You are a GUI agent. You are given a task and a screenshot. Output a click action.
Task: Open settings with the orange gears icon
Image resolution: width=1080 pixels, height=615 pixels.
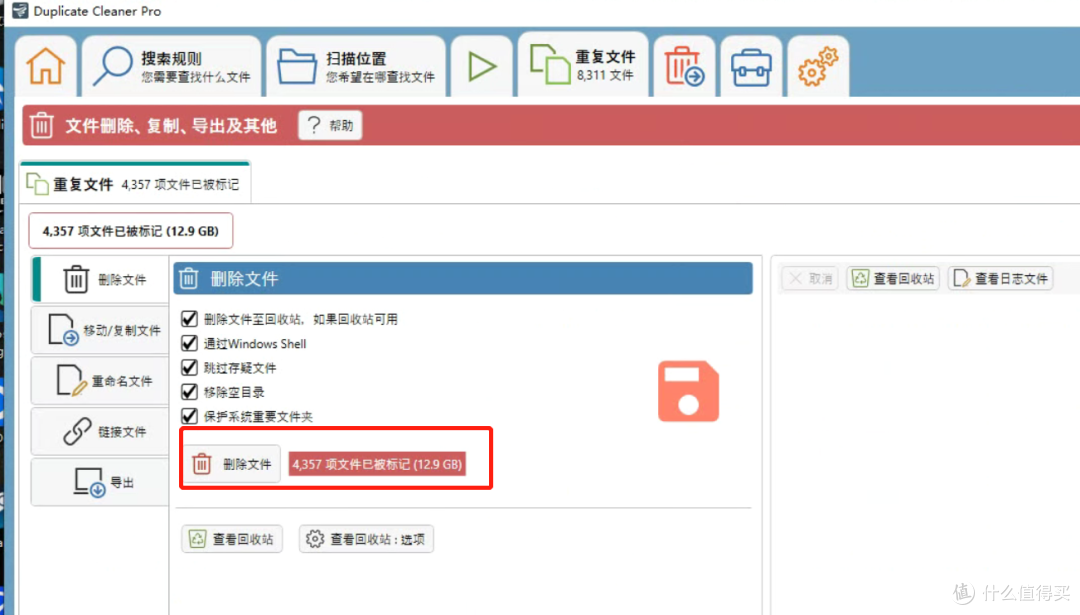pos(818,66)
